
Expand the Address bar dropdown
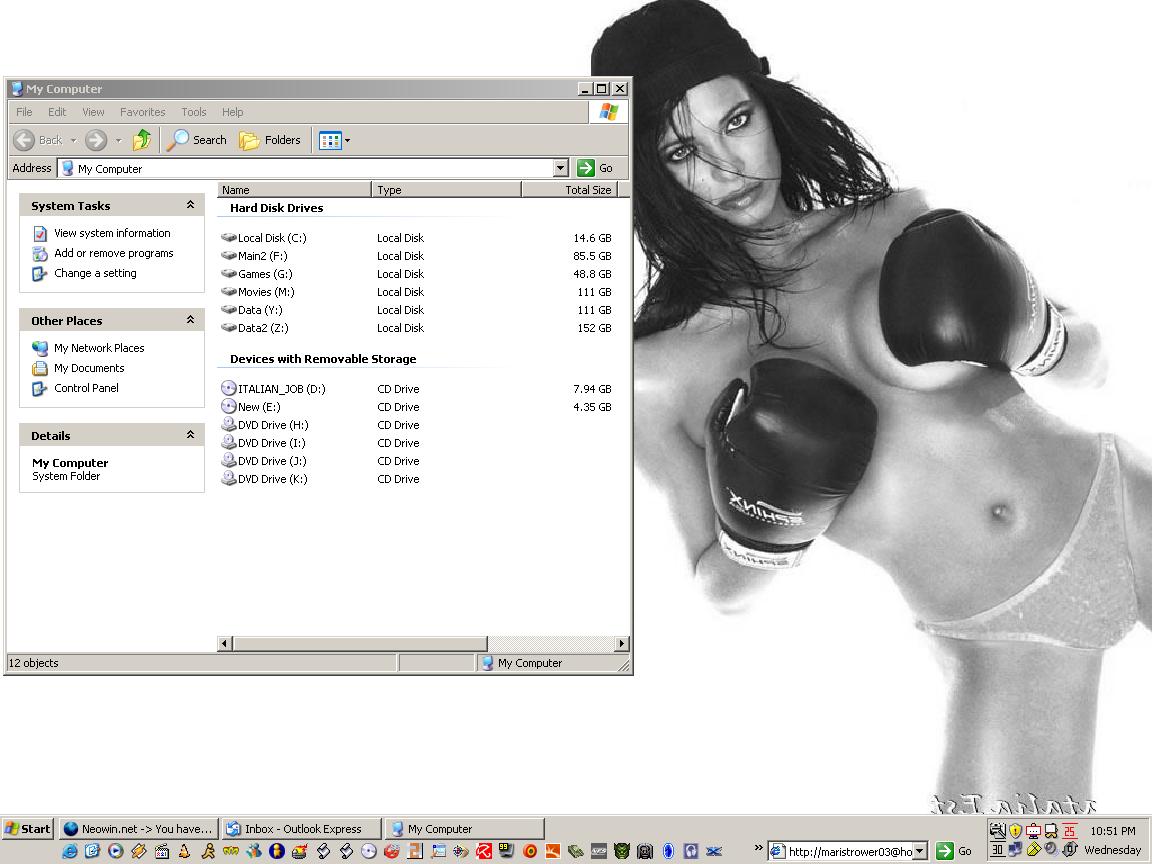pos(560,168)
